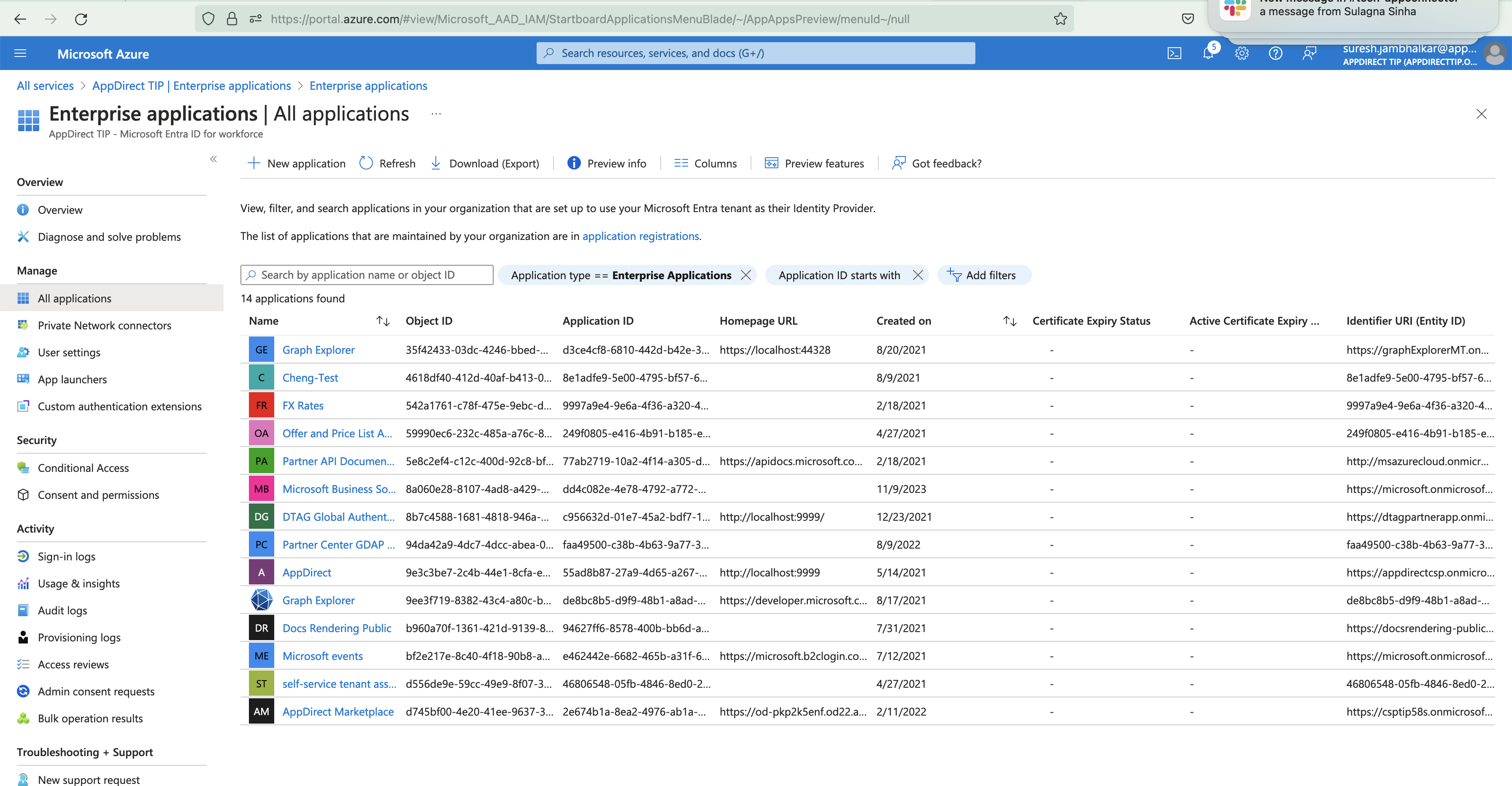Click the Azure global search box
The height and width of the screenshot is (786, 1512).
click(x=756, y=54)
